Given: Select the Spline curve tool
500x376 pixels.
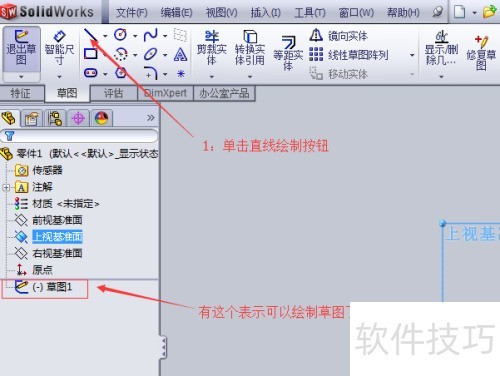Looking at the screenshot, I should [150, 35].
